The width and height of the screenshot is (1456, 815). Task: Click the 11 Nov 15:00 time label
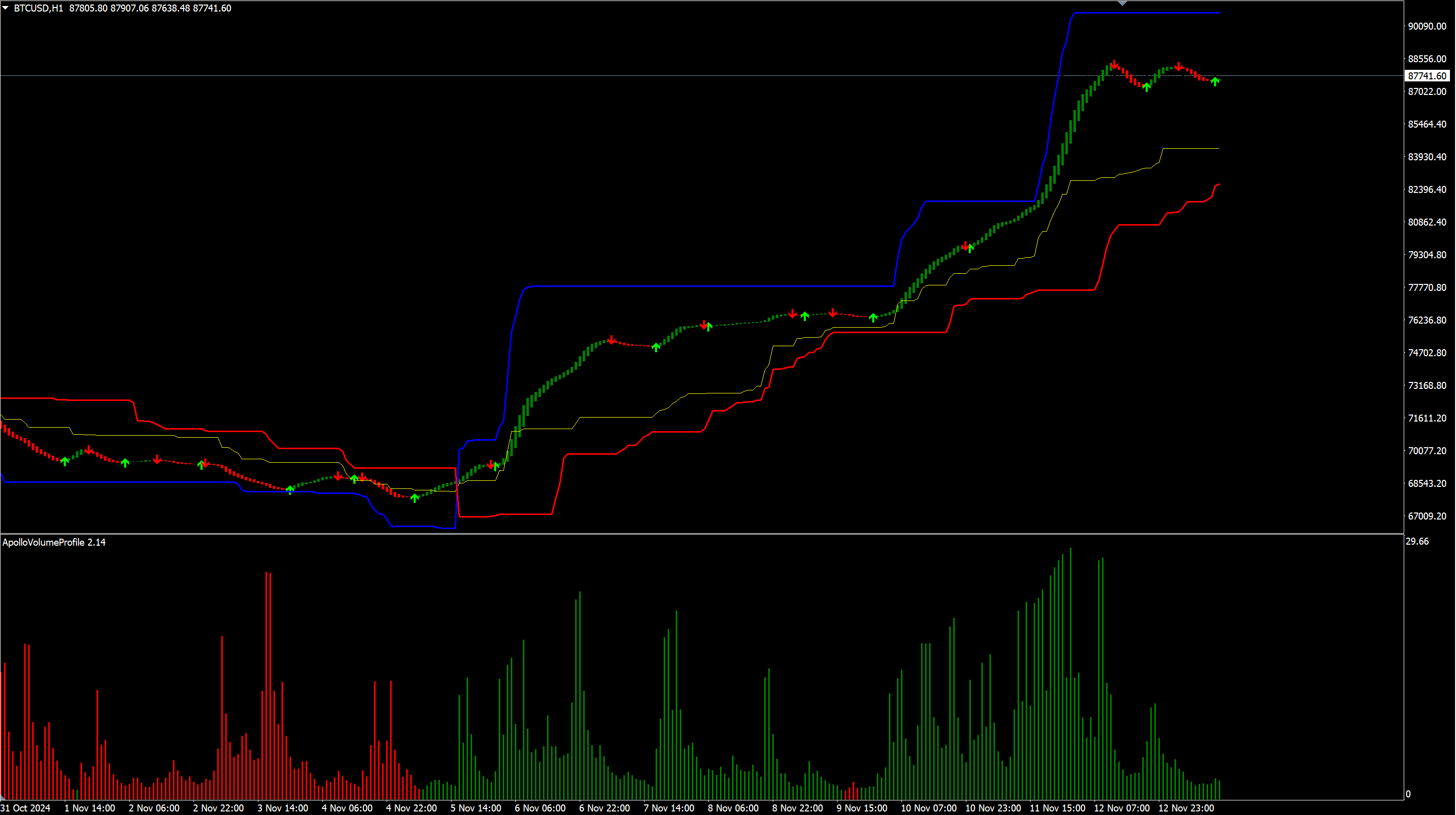tap(1057, 808)
